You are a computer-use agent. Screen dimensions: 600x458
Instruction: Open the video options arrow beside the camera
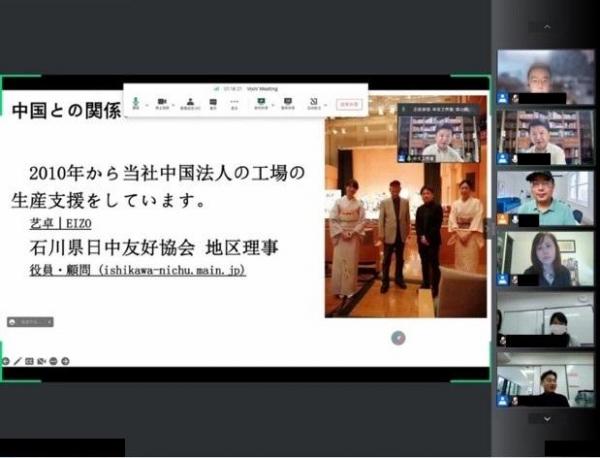click(173, 105)
